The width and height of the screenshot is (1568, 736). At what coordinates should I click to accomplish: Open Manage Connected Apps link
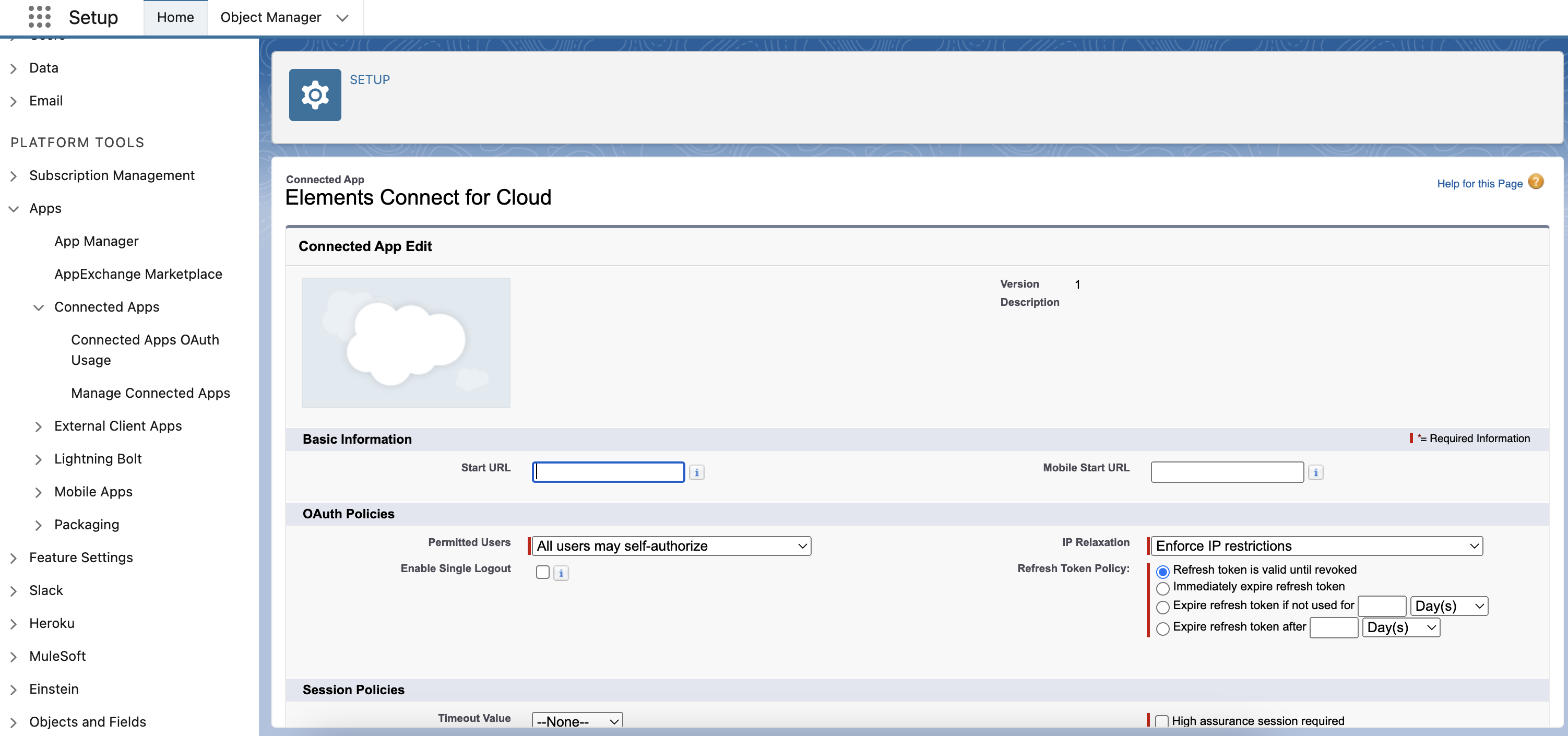pos(150,393)
